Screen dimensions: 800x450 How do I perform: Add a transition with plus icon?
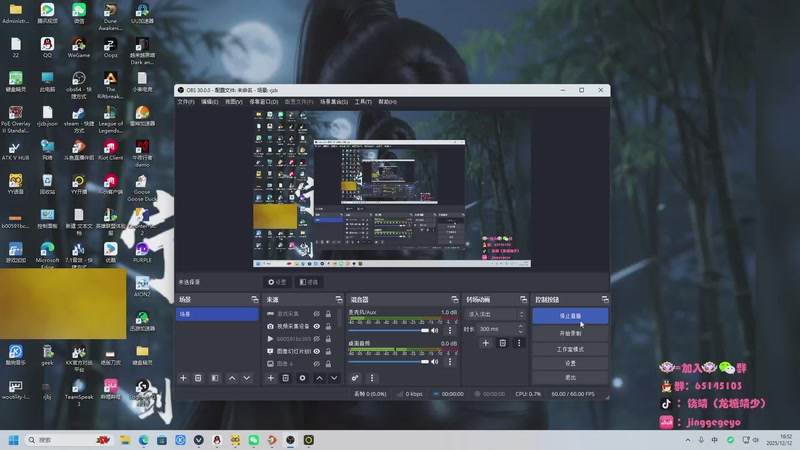486,343
